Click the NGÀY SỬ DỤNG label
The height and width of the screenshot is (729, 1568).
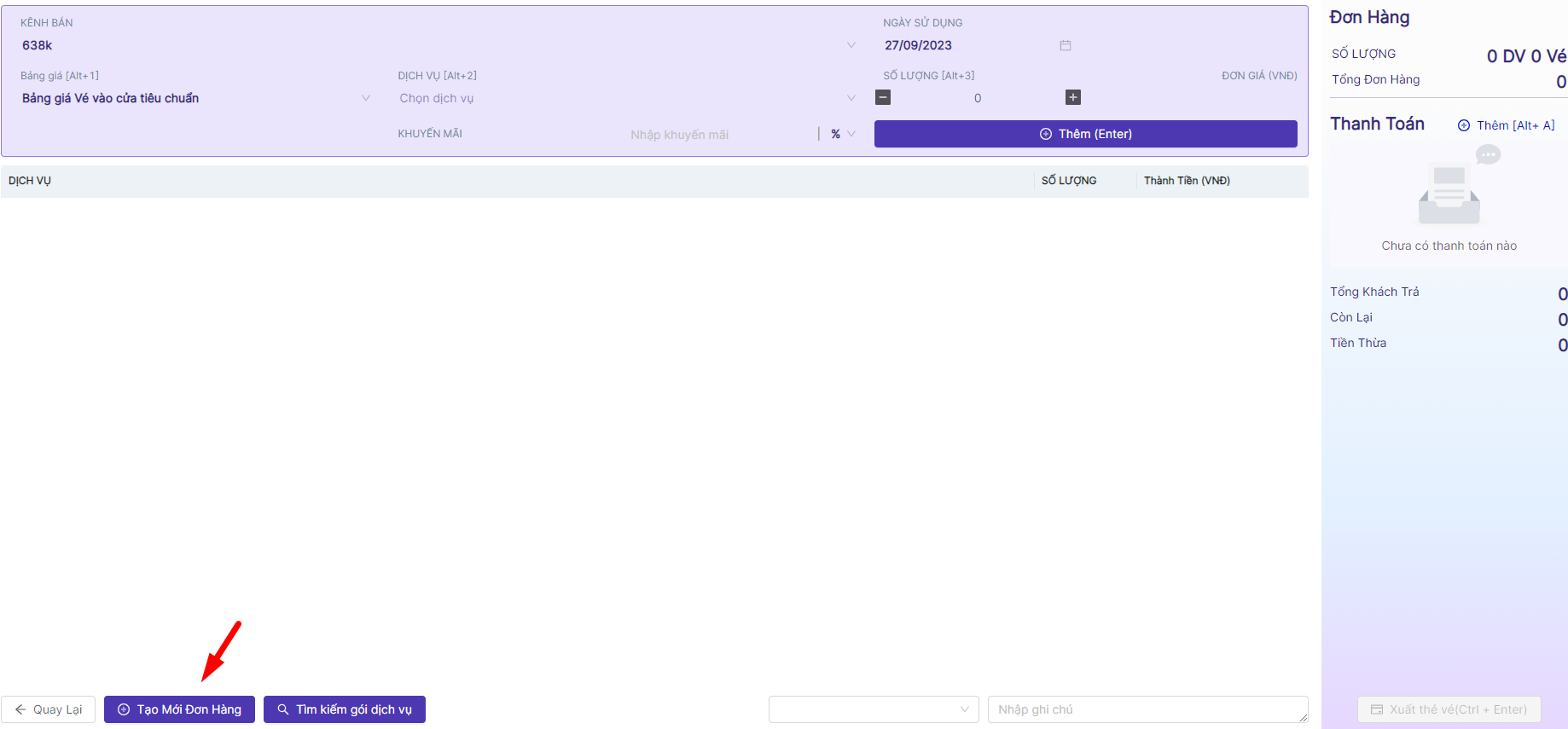tap(922, 23)
